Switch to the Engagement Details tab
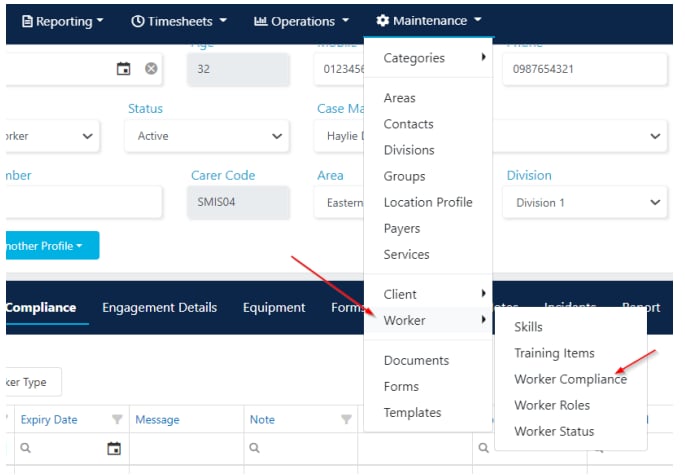This screenshot has height=475, width=685. point(159,308)
